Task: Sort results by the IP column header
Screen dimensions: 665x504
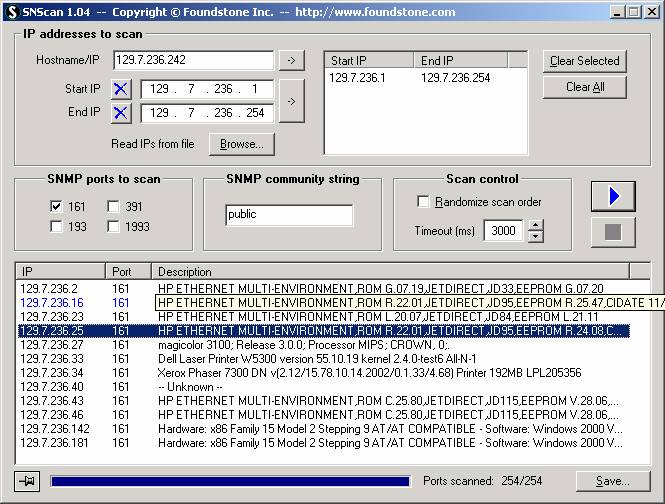Action: click(60, 271)
